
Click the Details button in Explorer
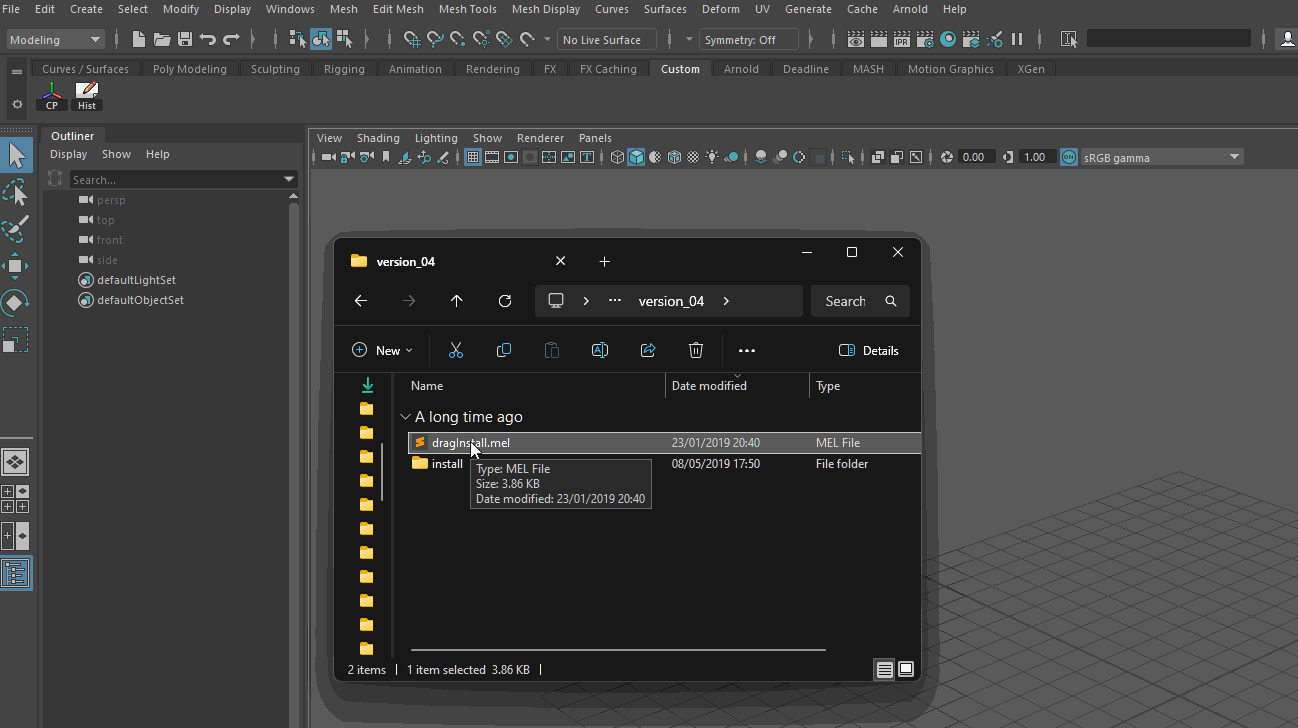(868, 350)
